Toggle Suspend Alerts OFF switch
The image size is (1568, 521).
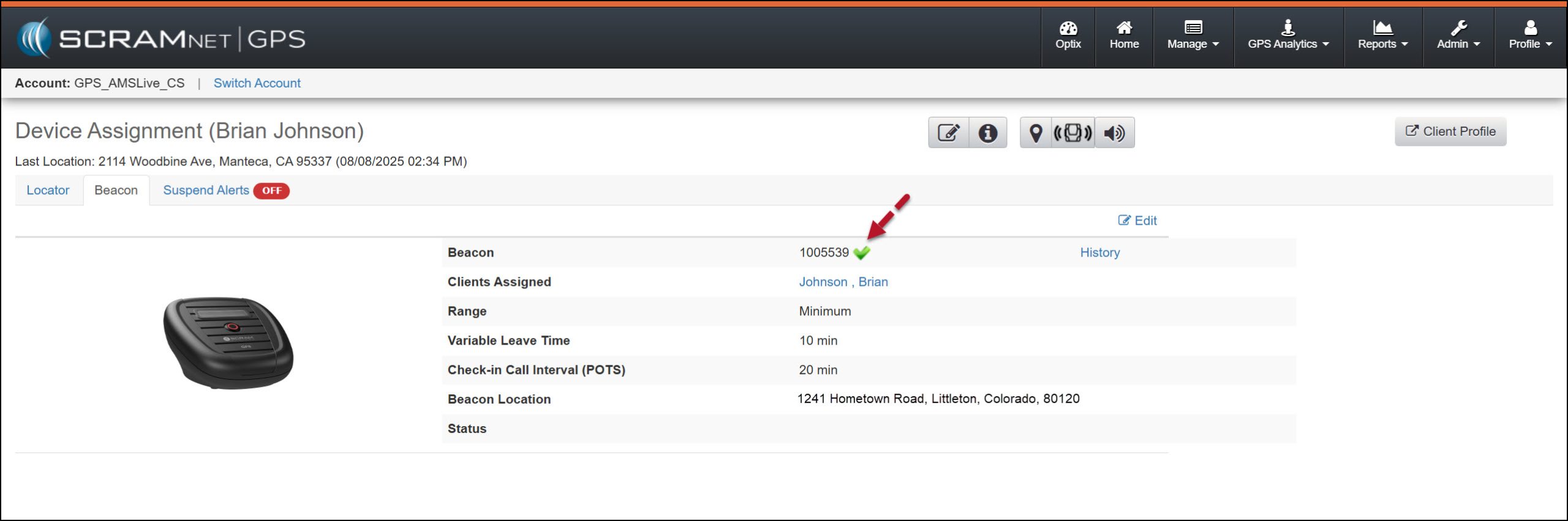click(x=271, y=191)
